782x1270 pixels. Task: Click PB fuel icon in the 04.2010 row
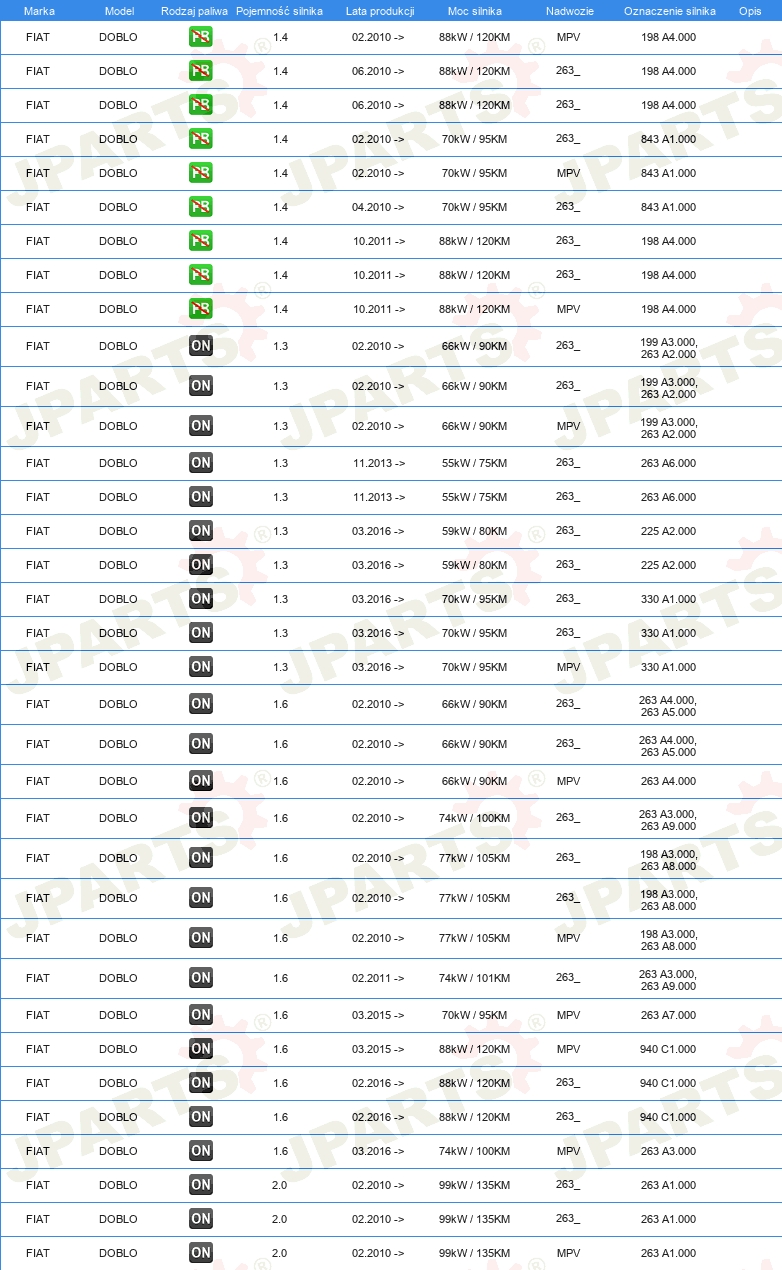[x=201, y=207]
